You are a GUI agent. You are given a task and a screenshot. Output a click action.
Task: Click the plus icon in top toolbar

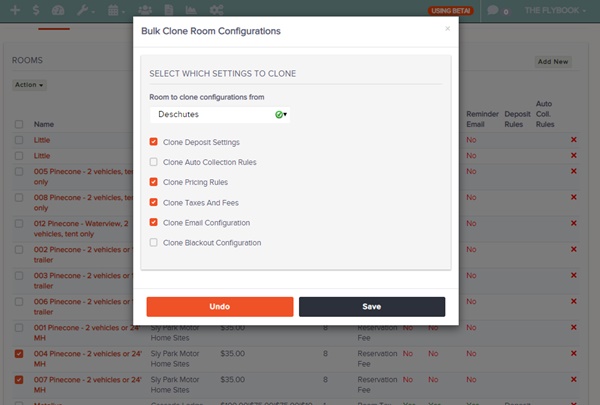[x=15, y=10]
